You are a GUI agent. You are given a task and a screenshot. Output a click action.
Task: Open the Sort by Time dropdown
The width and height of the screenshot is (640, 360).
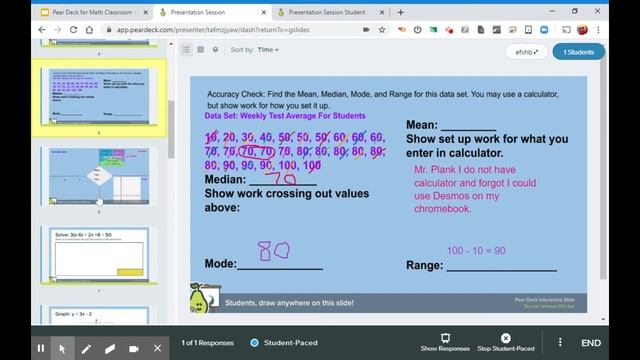(268, 50)
